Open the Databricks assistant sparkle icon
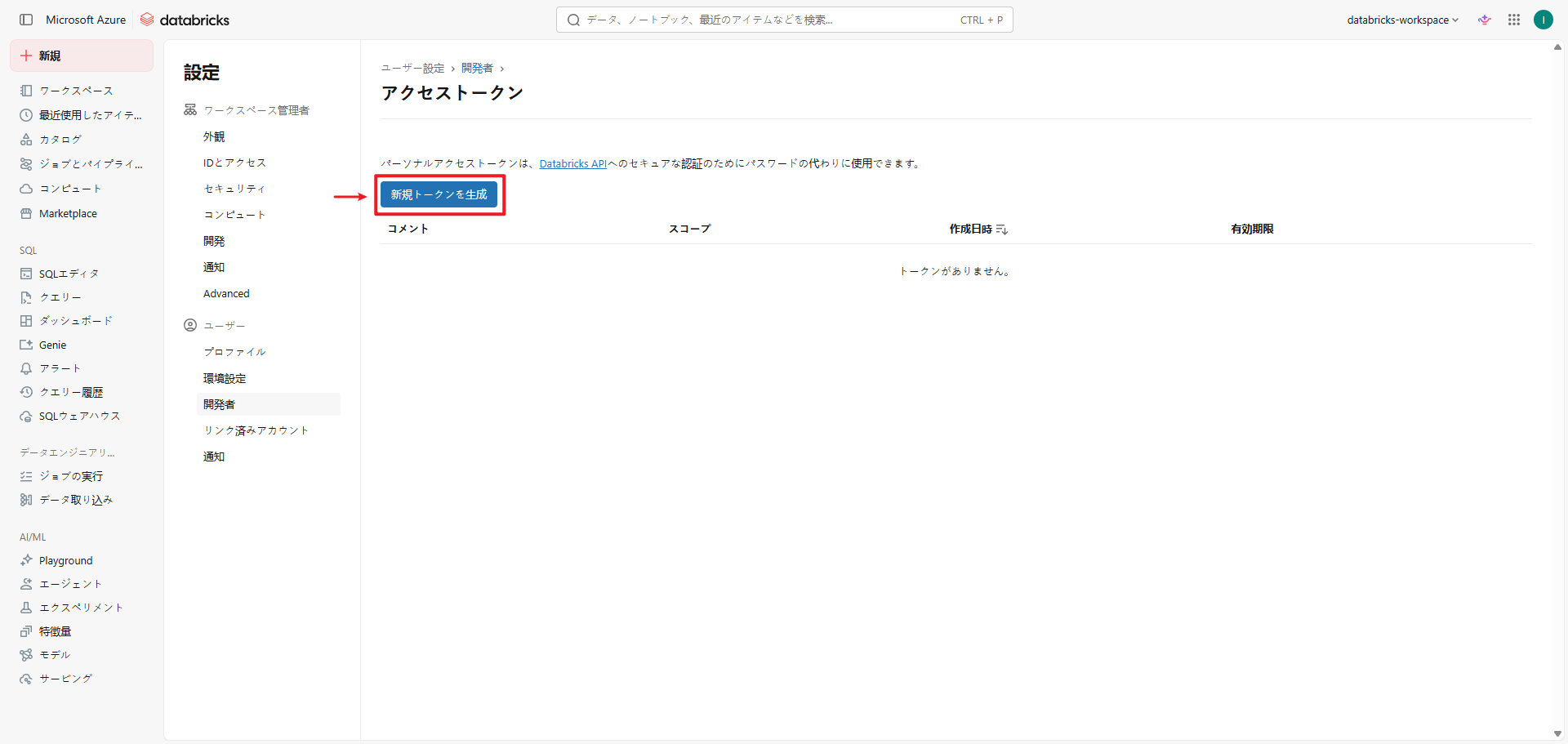 [x=1485, y=20]
